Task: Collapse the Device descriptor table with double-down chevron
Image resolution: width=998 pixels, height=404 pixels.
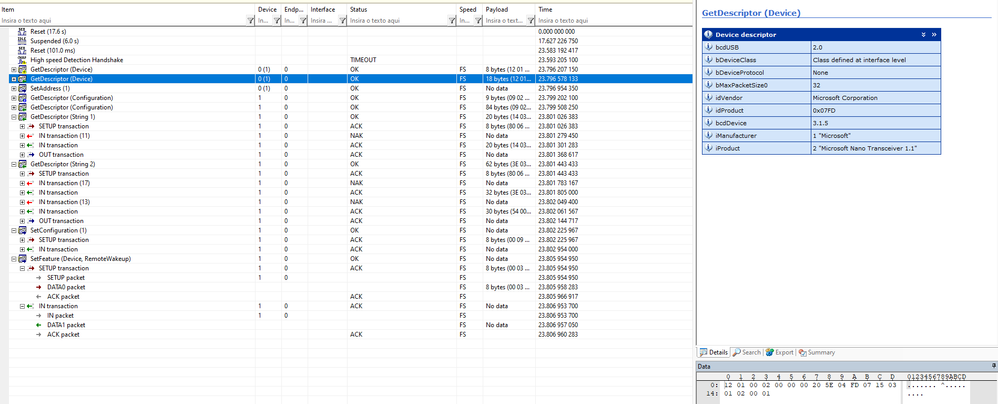Action: tap(924, 34)
